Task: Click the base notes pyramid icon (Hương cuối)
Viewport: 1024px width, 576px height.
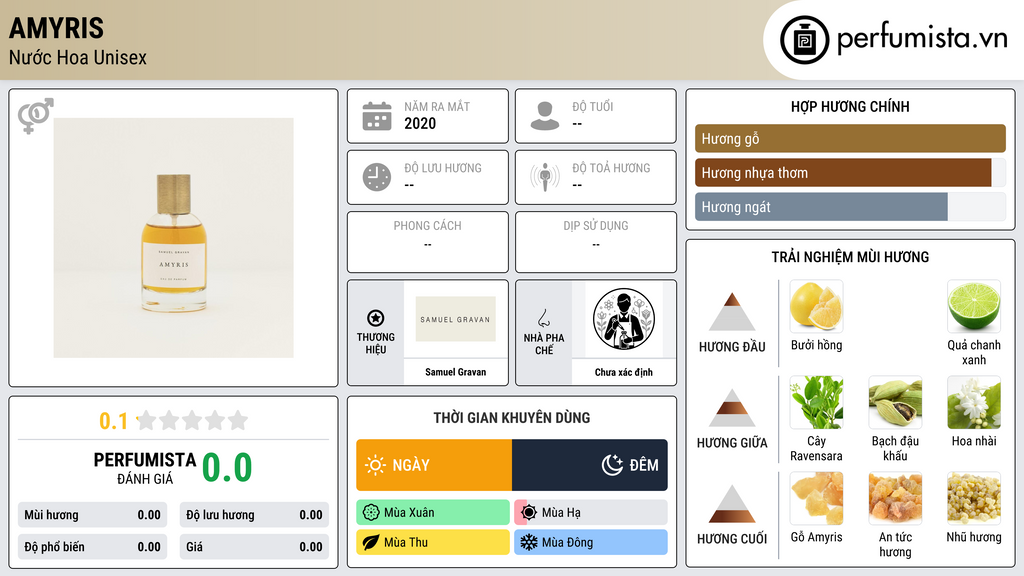Action: coord(732,504)
